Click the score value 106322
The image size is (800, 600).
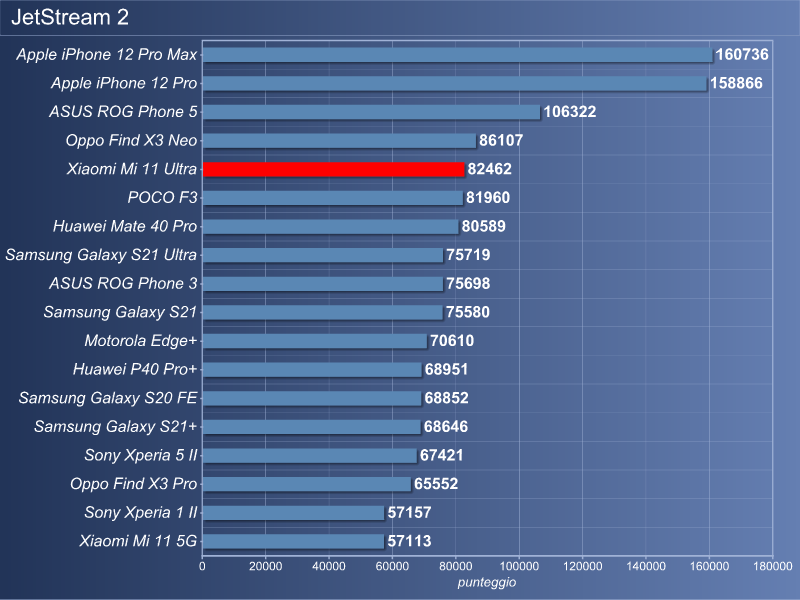570,112
